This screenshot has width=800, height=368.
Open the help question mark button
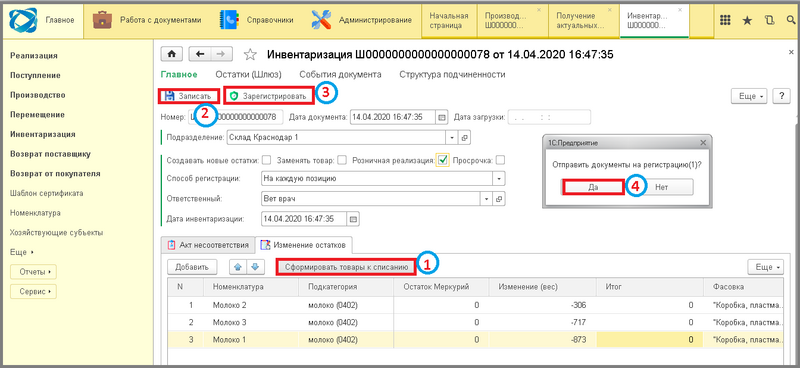(781, 96)
